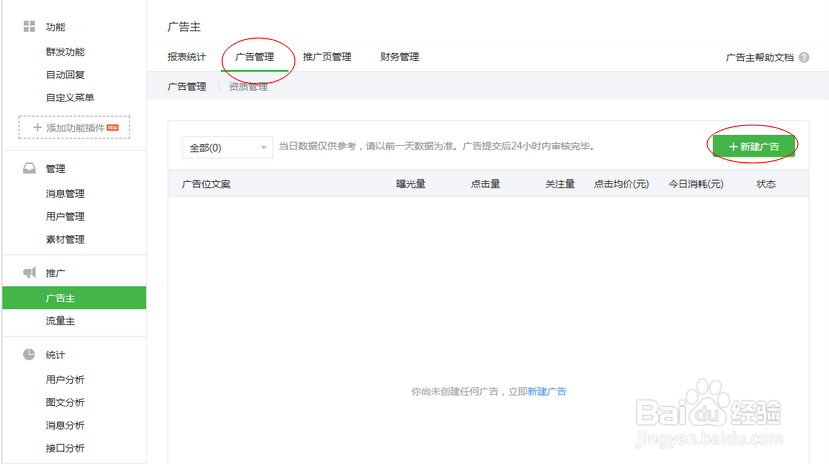Open 用户管理 in sidebar
Viewport: 829px width, 467px height.
point(65,216)
